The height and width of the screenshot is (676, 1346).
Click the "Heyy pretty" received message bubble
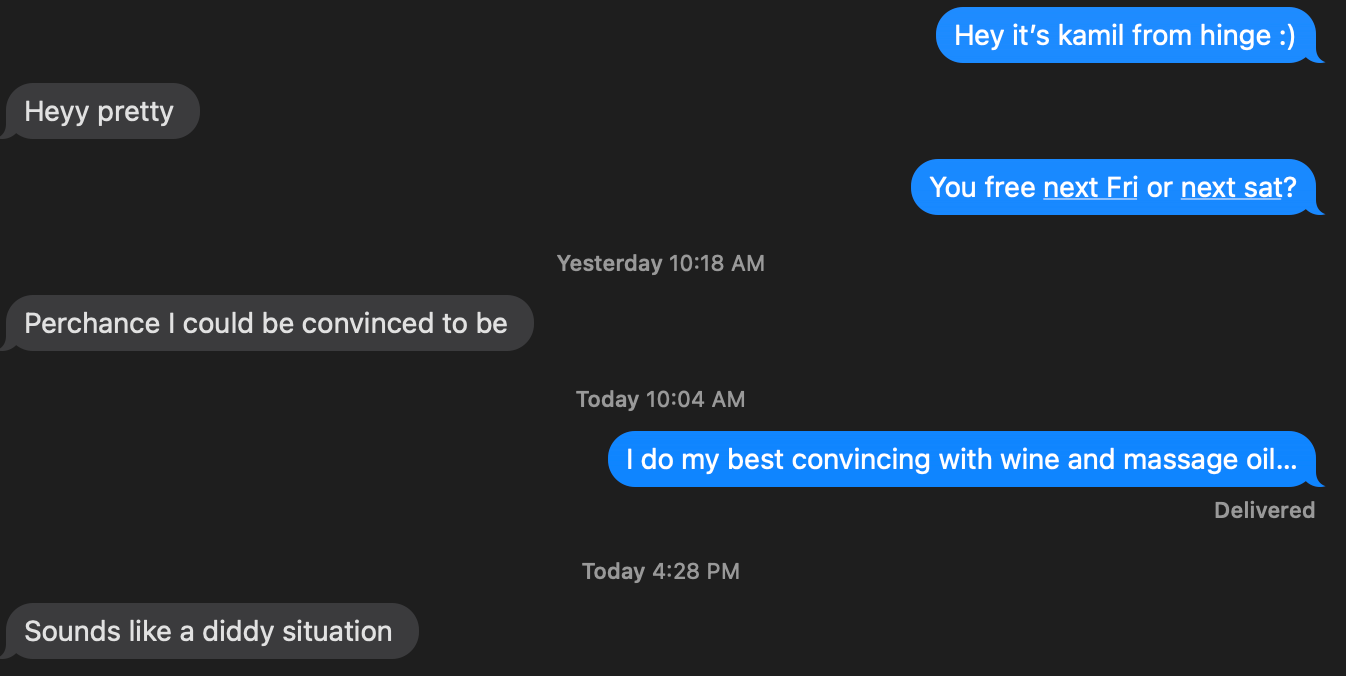[100, 111]
